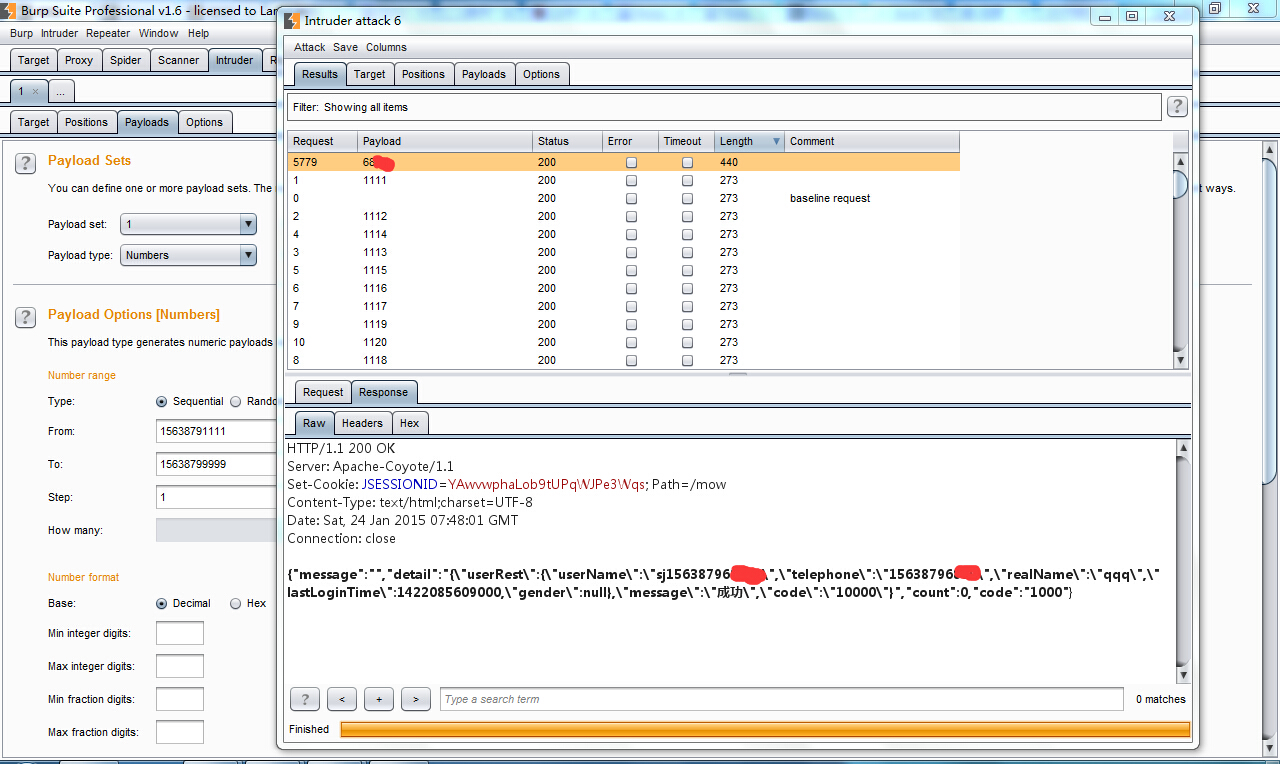Viewport: 1280px width, 764px height.
Task: Open the Response tab
Action: click(x=383, y=392)
